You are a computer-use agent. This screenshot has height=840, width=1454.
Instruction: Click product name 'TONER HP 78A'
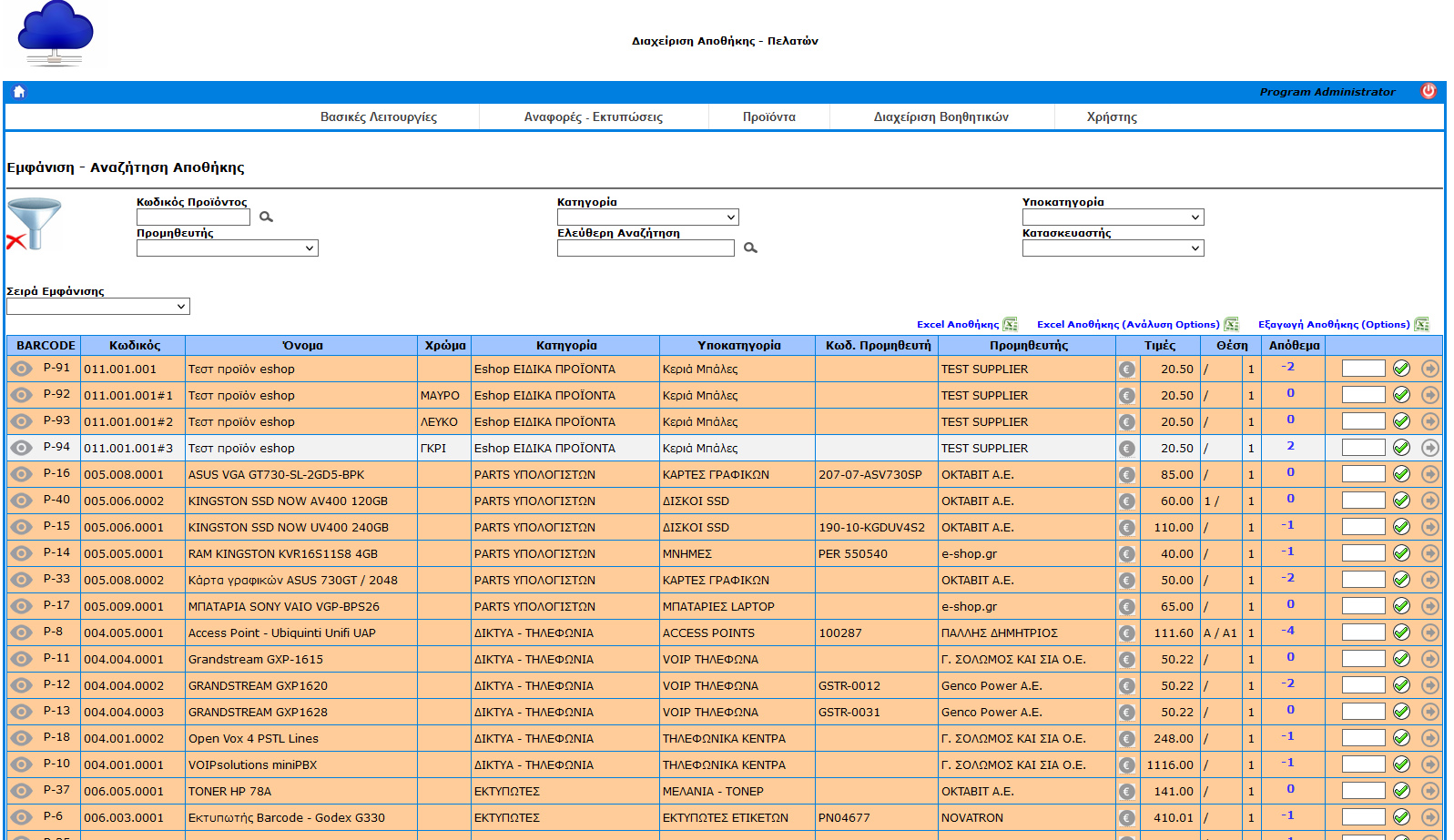pos(229,792)
